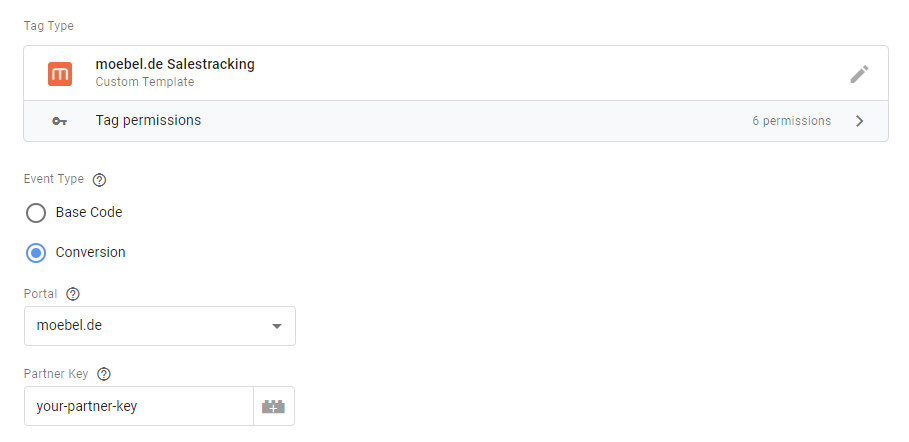Viewport: 909px width, 442px height.
Task: Select the Conversion radio button
Action: point(36,253)
